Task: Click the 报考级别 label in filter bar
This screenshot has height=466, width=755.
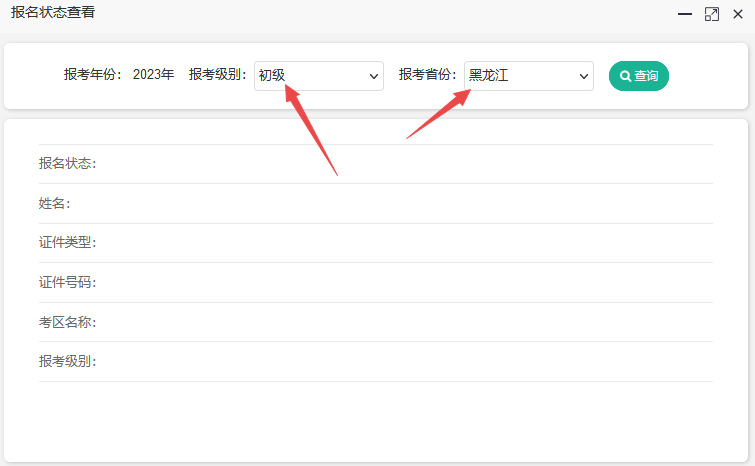Action: 218,74
